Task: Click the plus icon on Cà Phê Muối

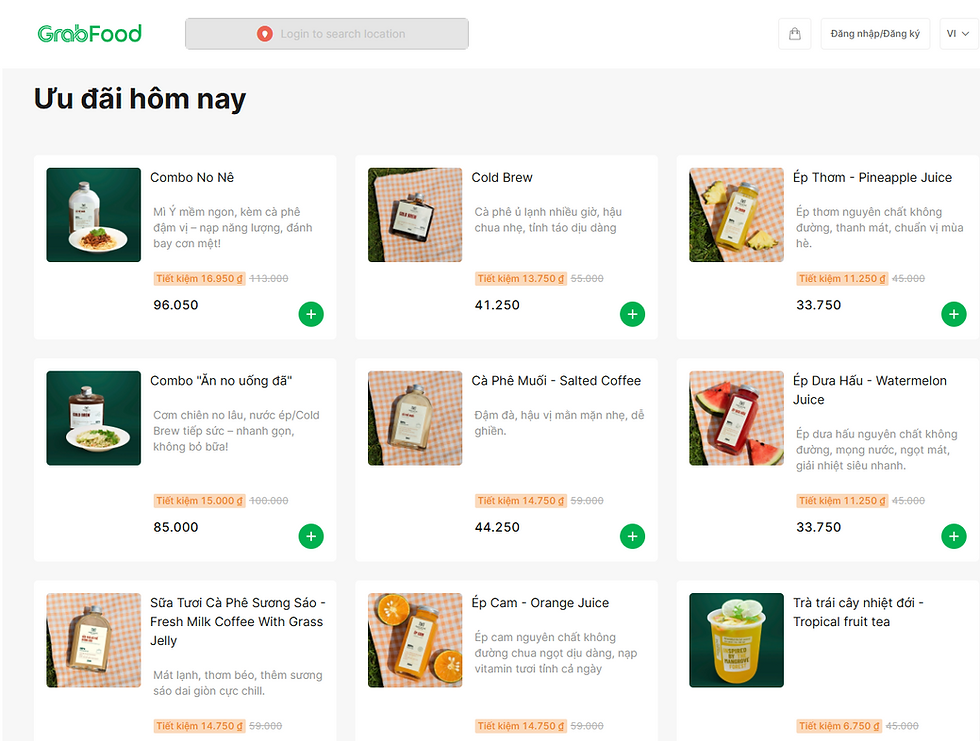Action: tap(632, 536)
